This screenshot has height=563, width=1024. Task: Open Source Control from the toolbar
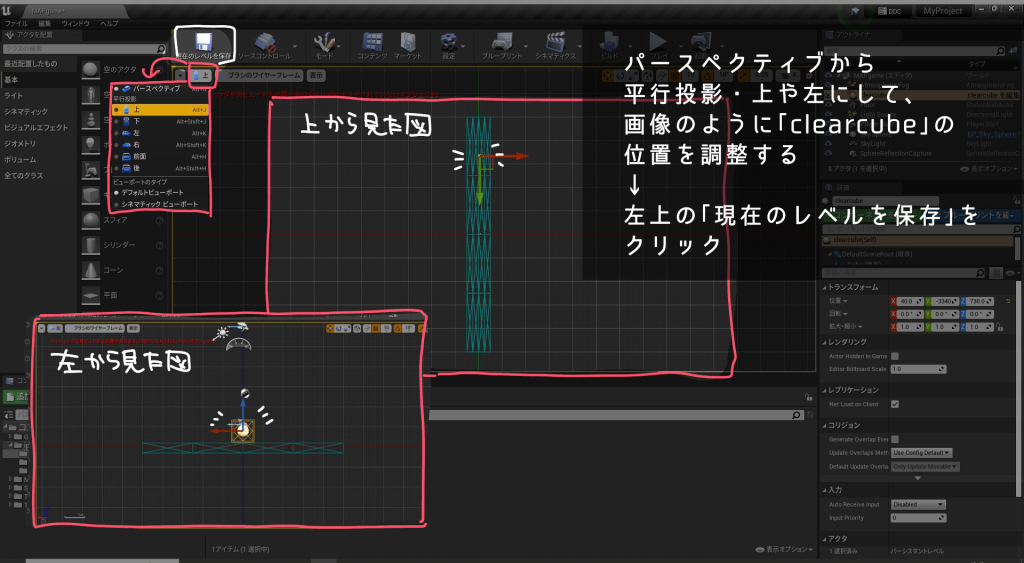266,43
